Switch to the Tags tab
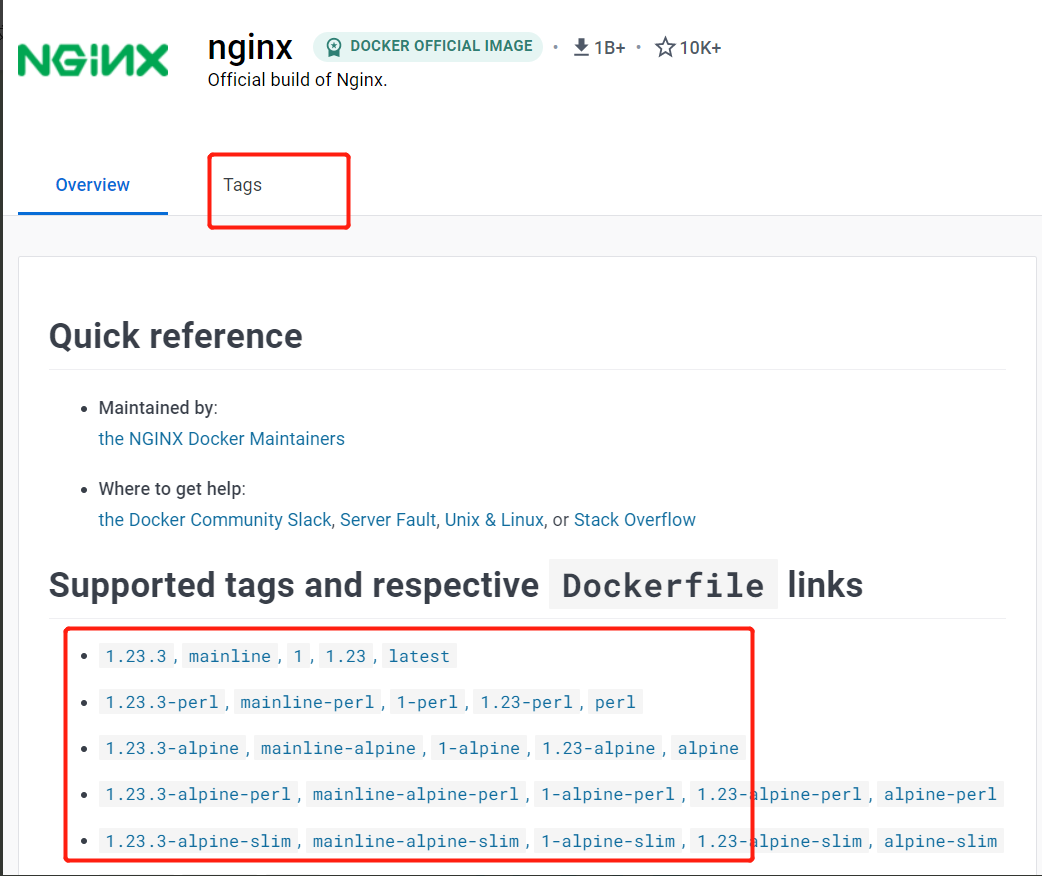Image resolution: width=1042 pixels, height=876 pixels. 243,185
